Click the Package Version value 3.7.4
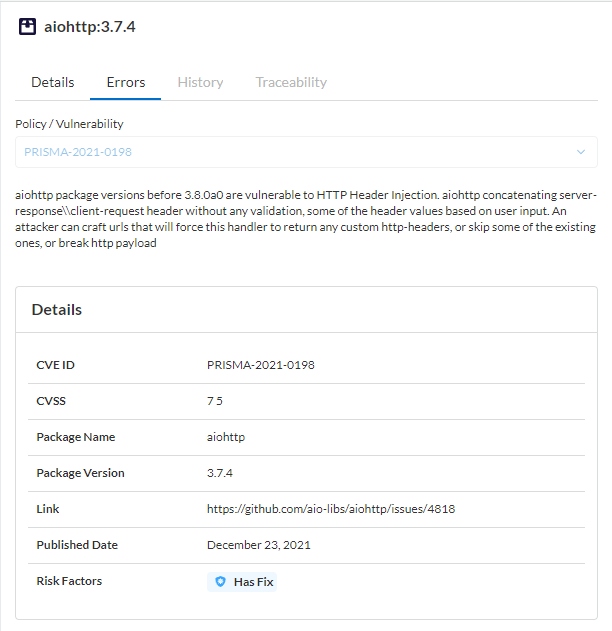 pyautogui.click(x=219, y=473)
